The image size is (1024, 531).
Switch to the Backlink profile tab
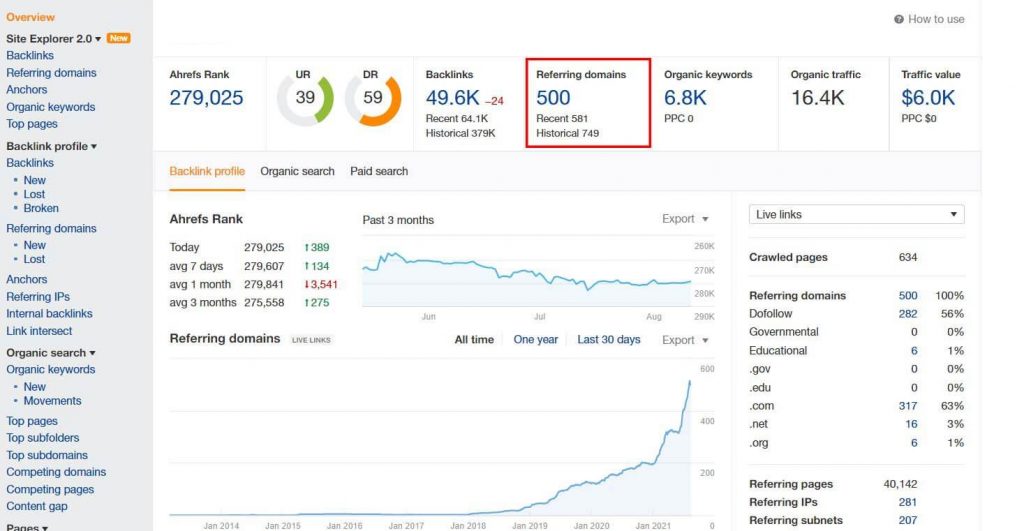(207, 171)
